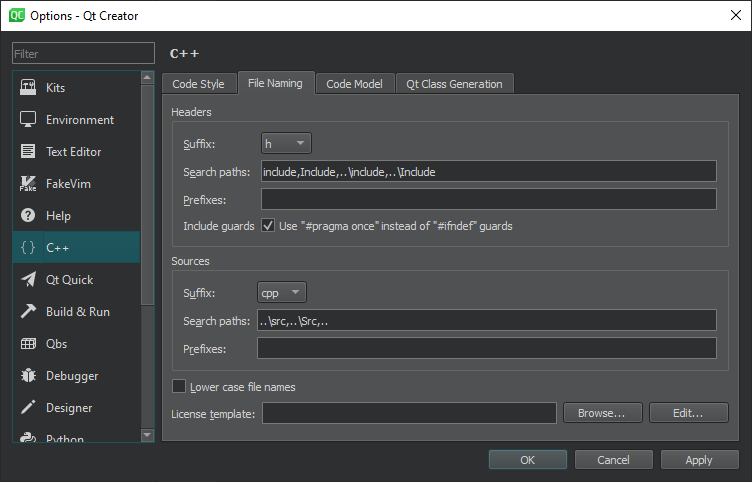Click the License template field
This screenshot has width=752, height=482.
tap(410, 413)
